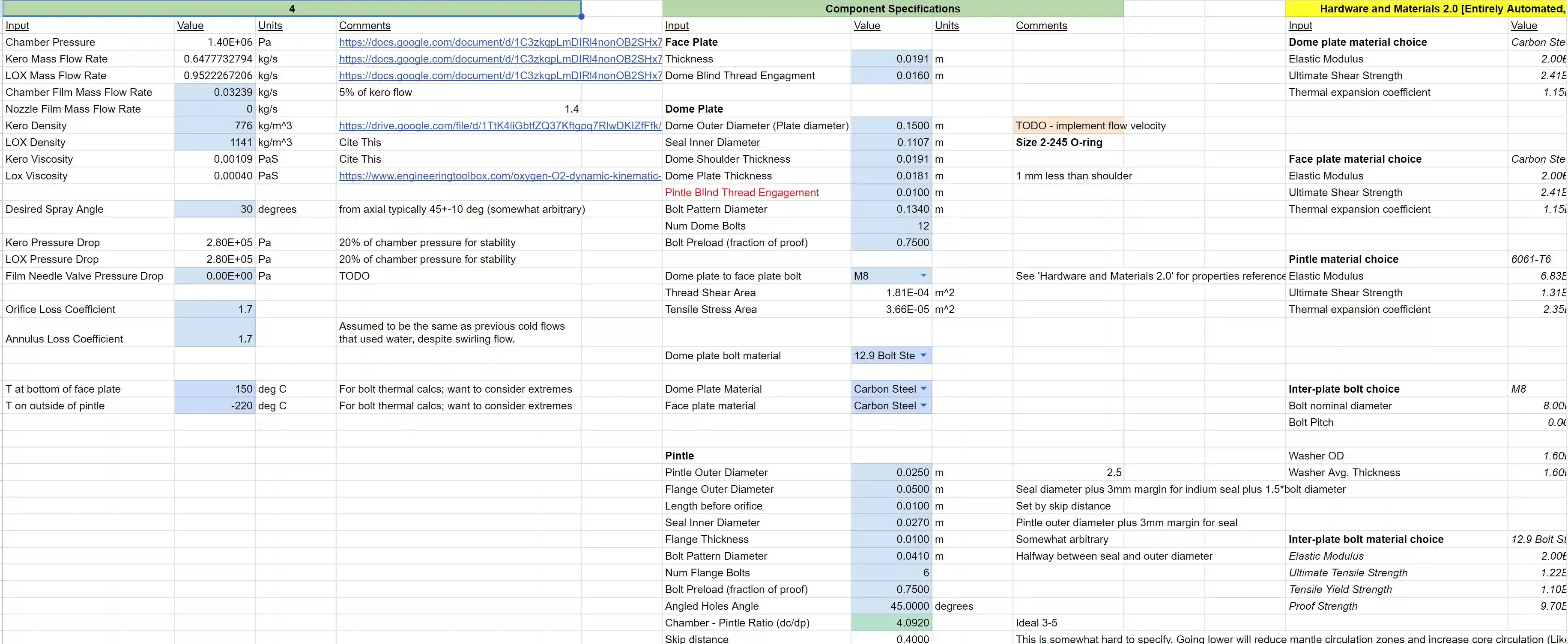Open the Kero Density Google Drive link
Image resolution: width=1568 pixels, height=644 pixels.
pyautogui.click(x=500, y=125)
